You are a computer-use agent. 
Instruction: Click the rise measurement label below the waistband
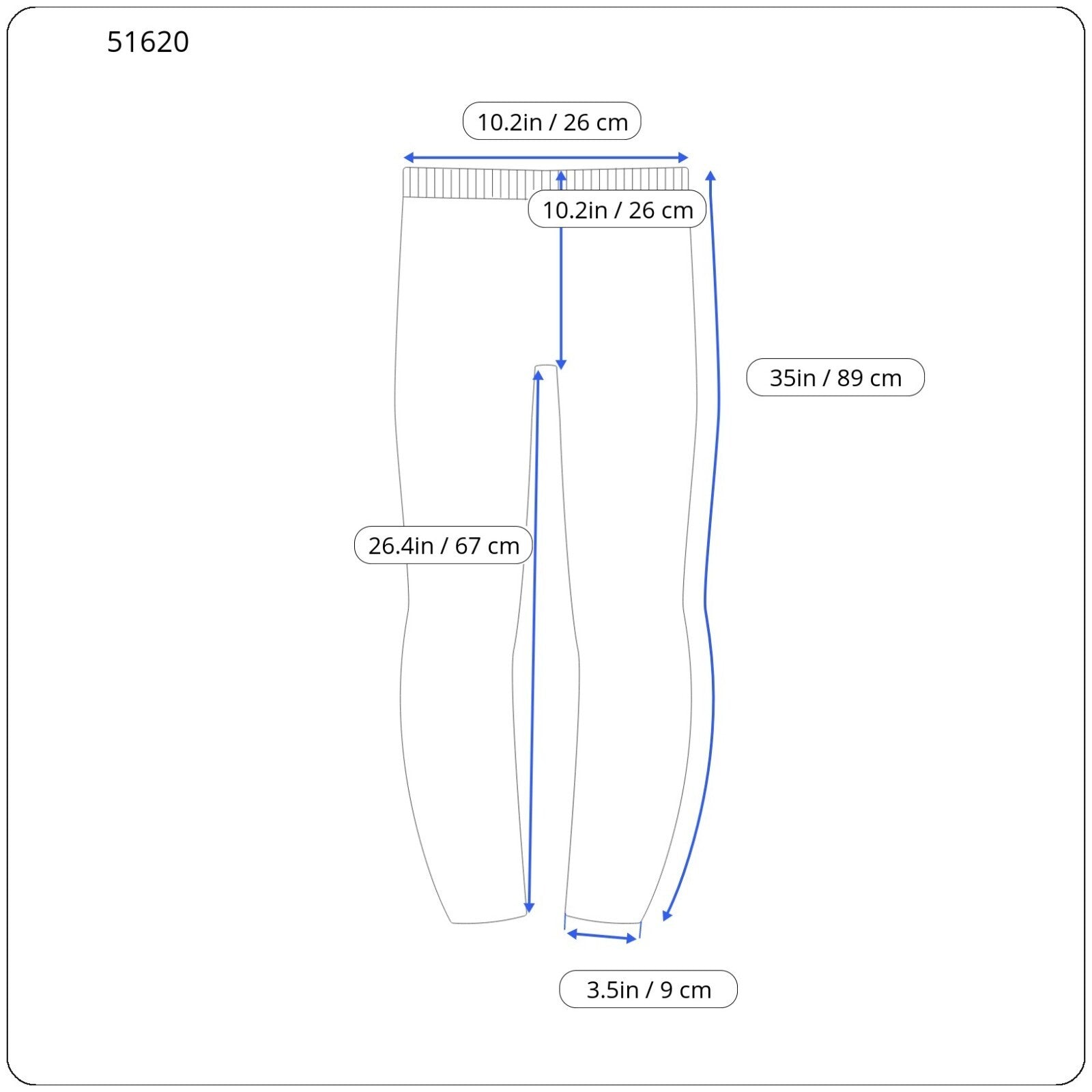point(617,210)
